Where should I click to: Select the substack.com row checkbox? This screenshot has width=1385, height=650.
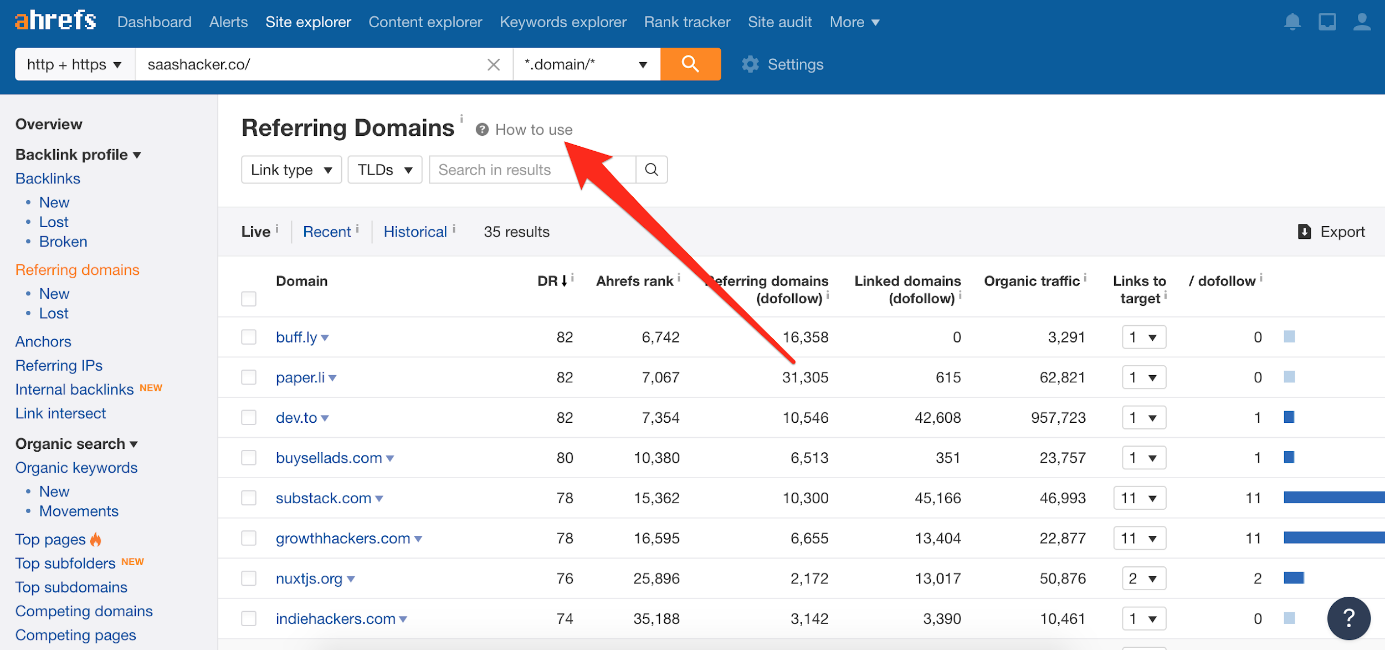pyautogui.click(x=249, y=498)
